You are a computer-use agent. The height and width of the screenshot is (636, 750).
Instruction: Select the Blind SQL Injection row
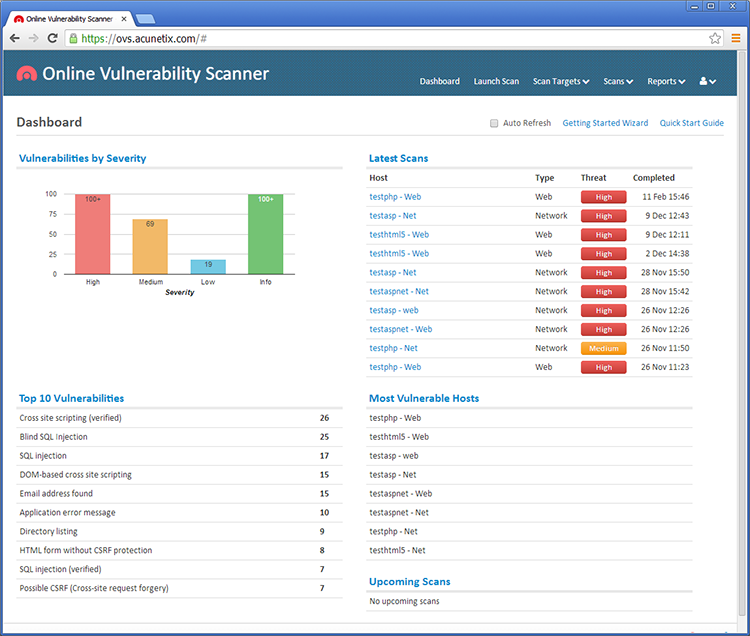pyautogui.click(x=179, y=437)
